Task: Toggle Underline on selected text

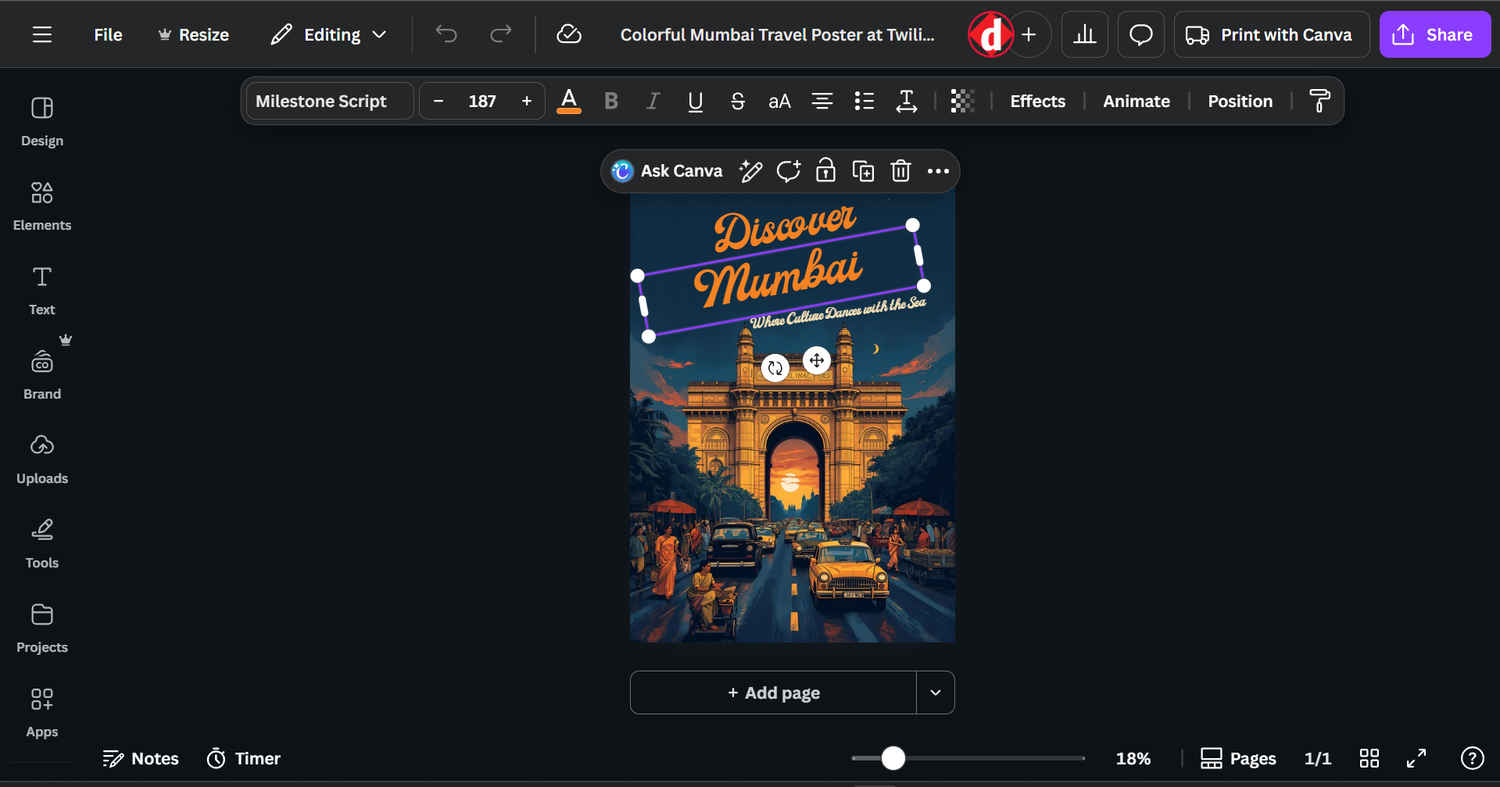Action: pos(695,101)
